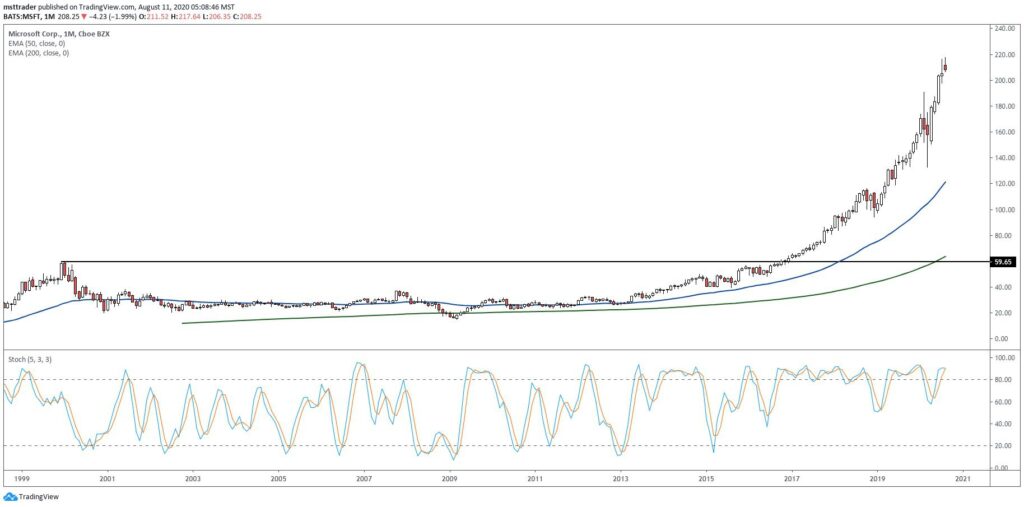Viewport: 1024px width, 507px height.
Task: Click the 'Stoch (5, 3, 3)' indicator label
Action: pos(30,359)
